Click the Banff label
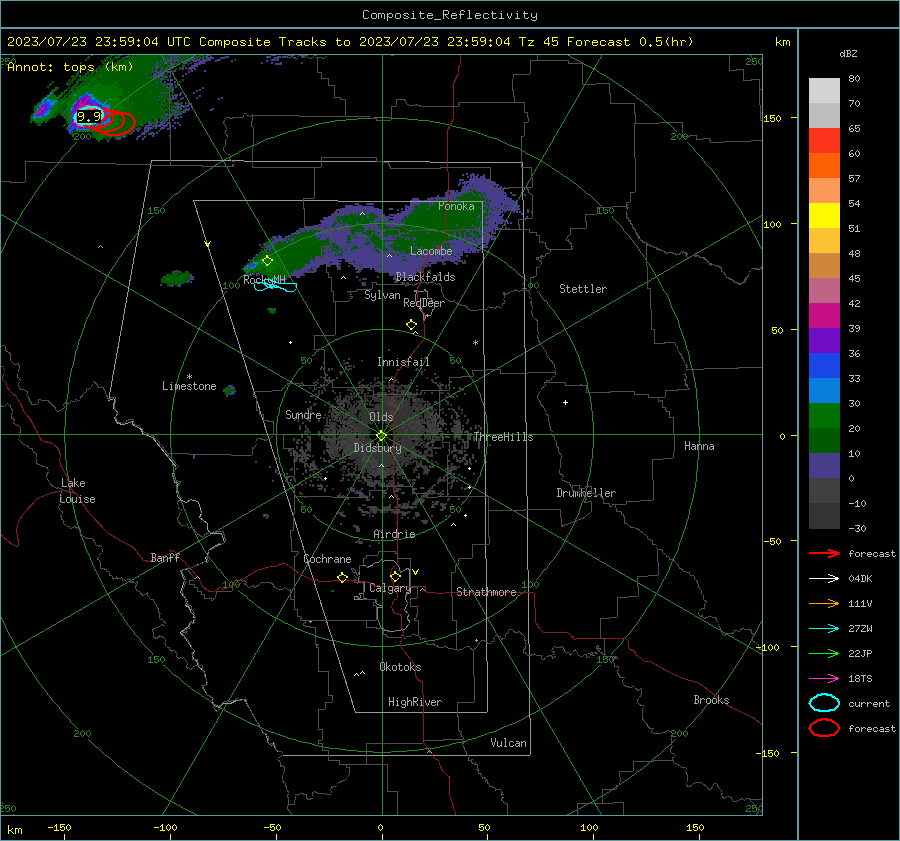The height and width of the screenshot is (841, 900). 165,557
